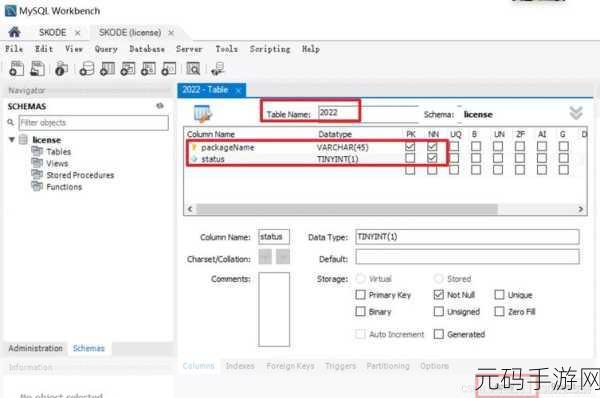Switch to the Administration navigator tab
This screenshot has width=600, height=398.
pyautogui.click(x=36, y=348)
